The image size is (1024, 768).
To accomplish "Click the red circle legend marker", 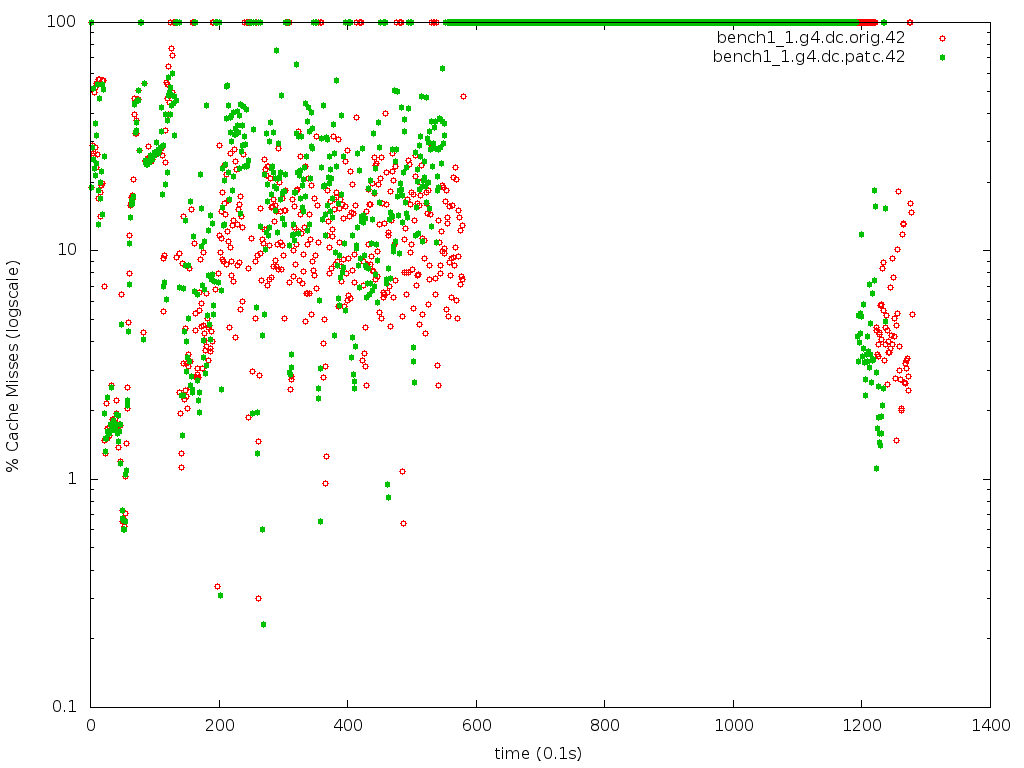I will [941, 38].
